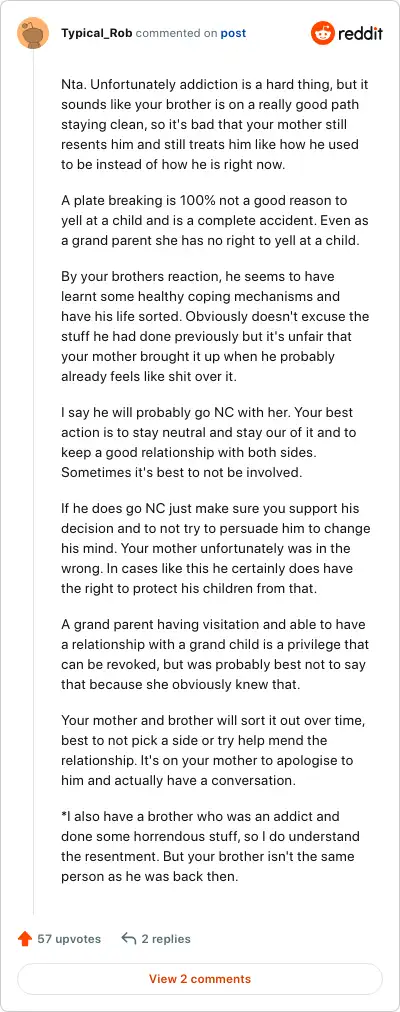This screenshot has height=1012, width=400.
Task: Click the paragraph starting "Your mother and brother"
Action: (x=215, y=751)
